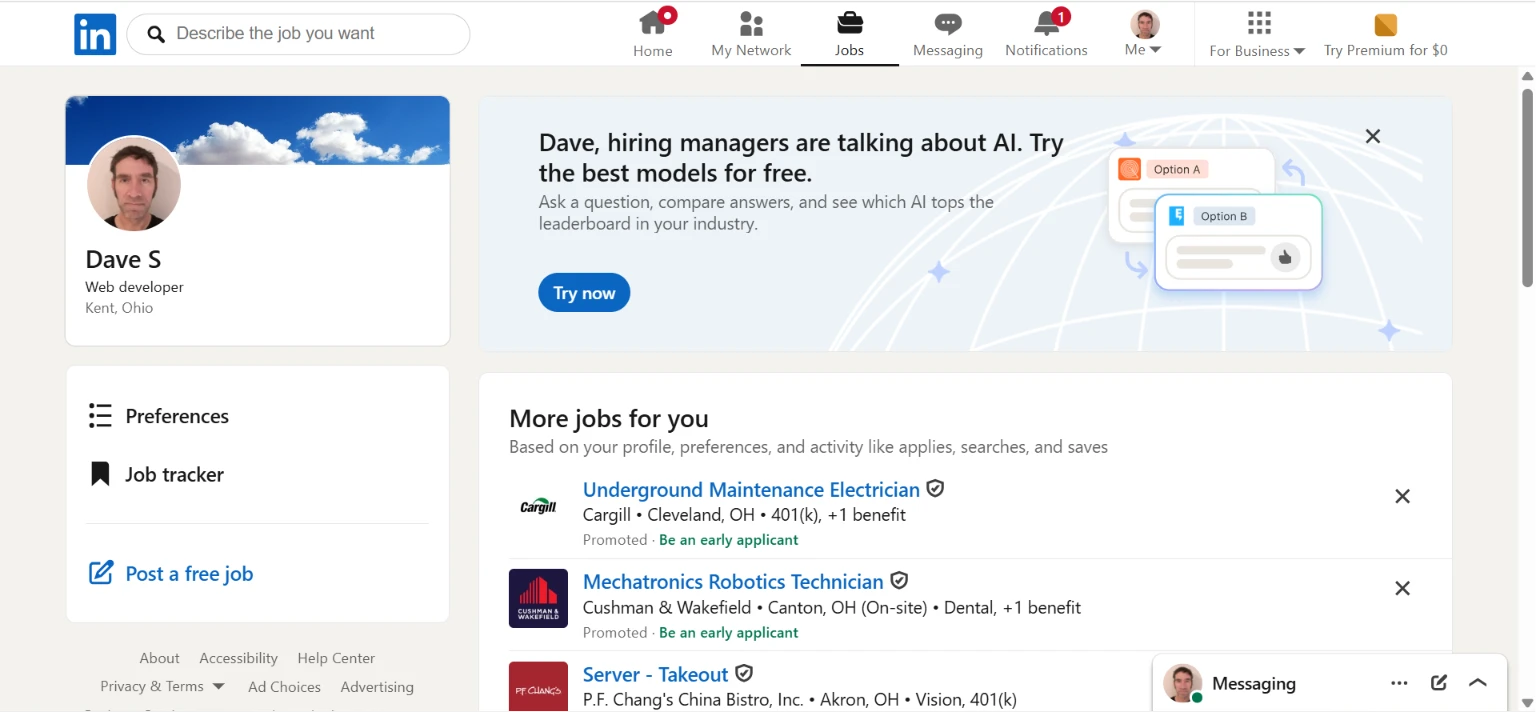Click the Try now button

click(584, 293)
